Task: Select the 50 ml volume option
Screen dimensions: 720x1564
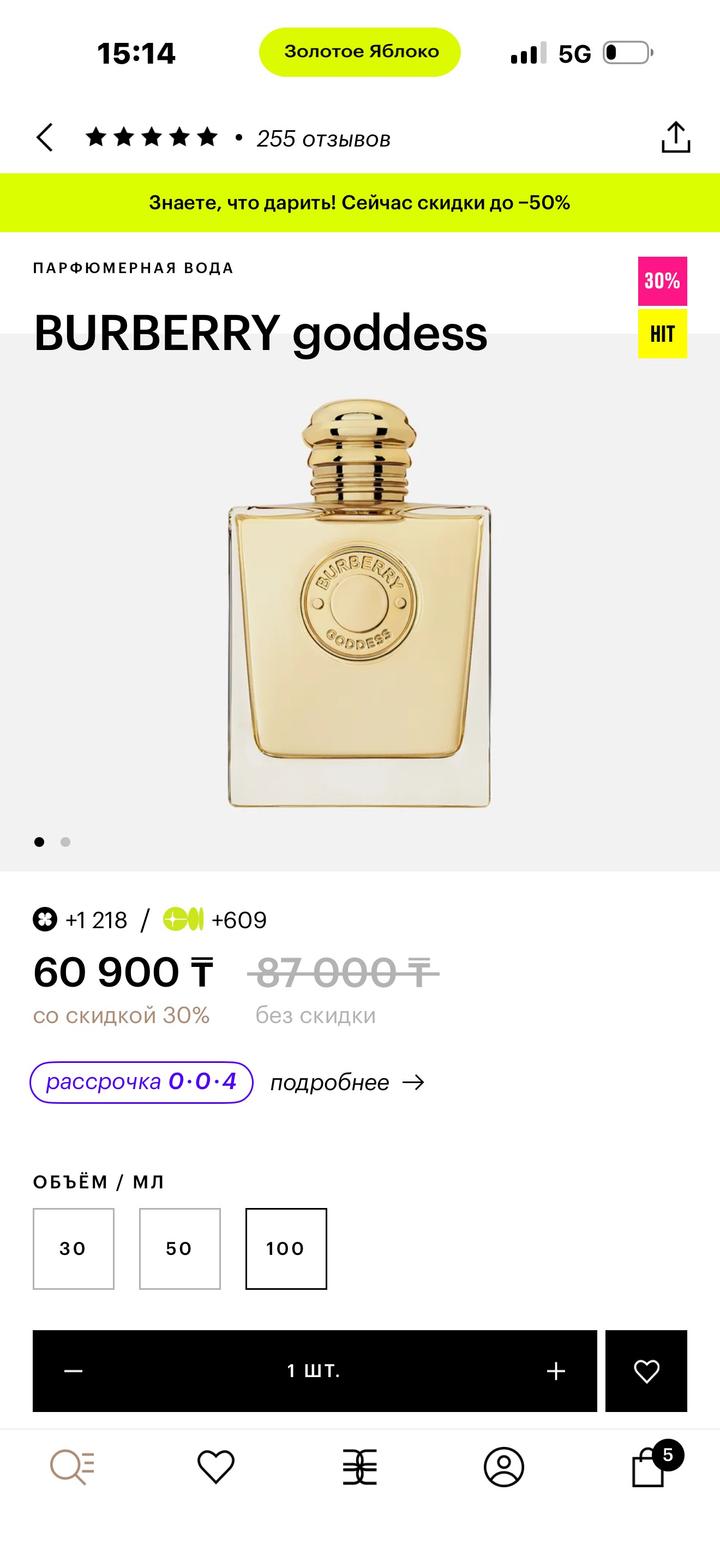Action: 179,1248
